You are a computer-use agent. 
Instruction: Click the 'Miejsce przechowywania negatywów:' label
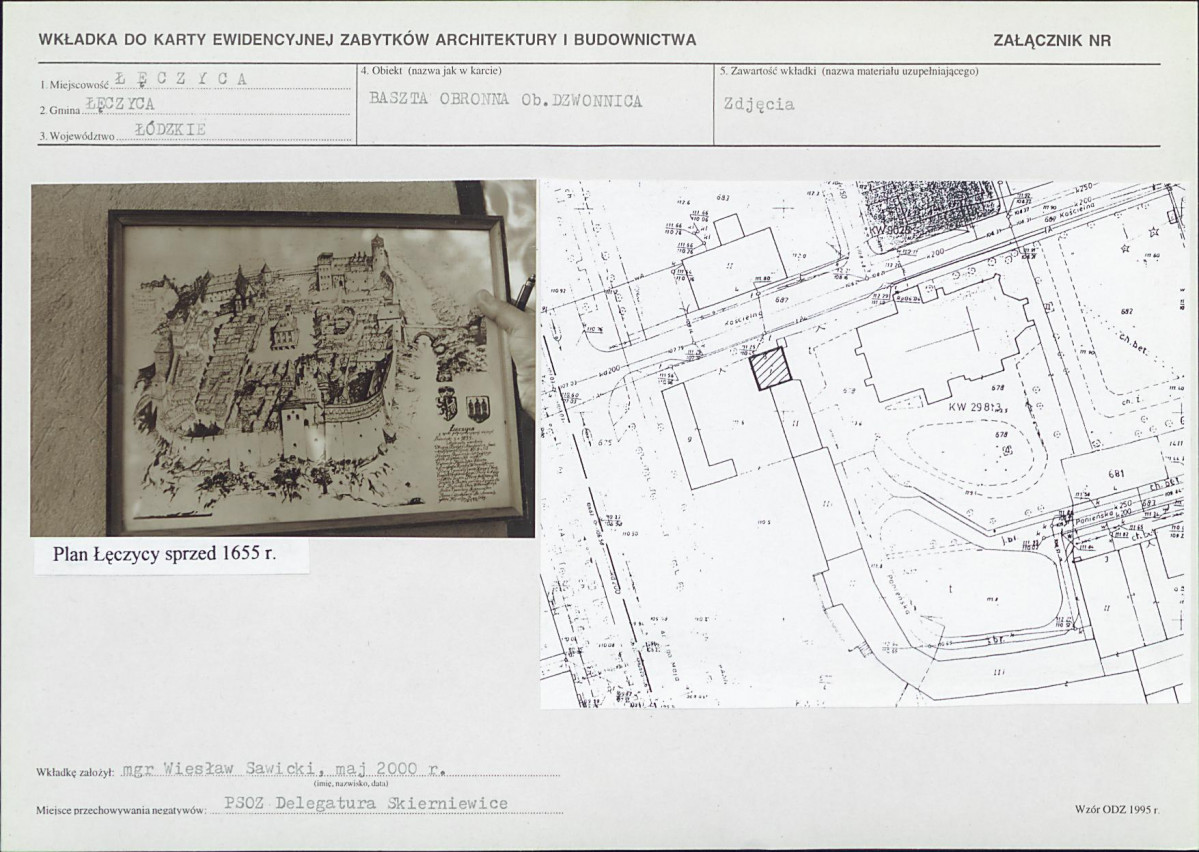(122, 810)
